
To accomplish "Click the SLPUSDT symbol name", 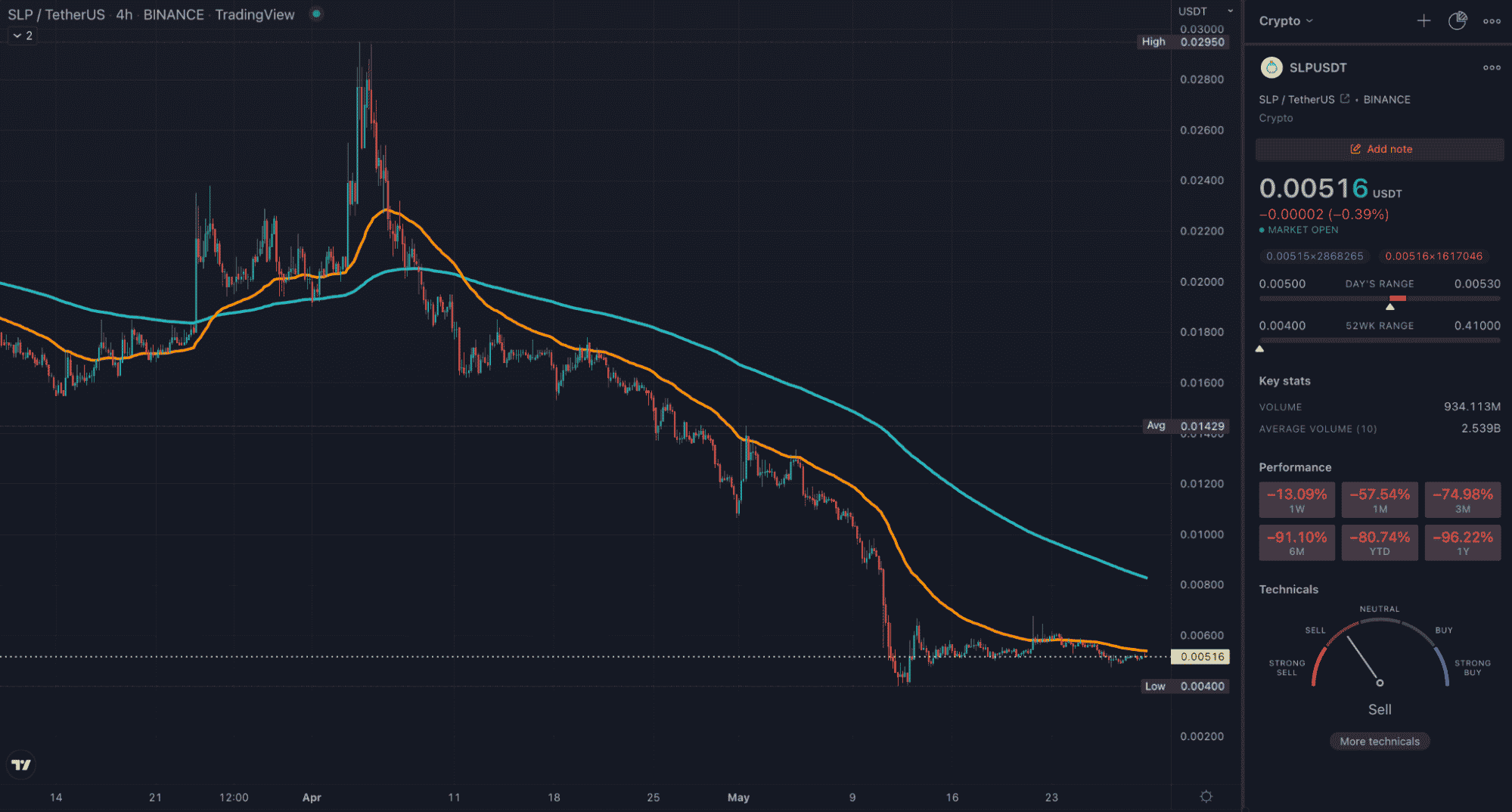I will click(x=1318, y=67).
